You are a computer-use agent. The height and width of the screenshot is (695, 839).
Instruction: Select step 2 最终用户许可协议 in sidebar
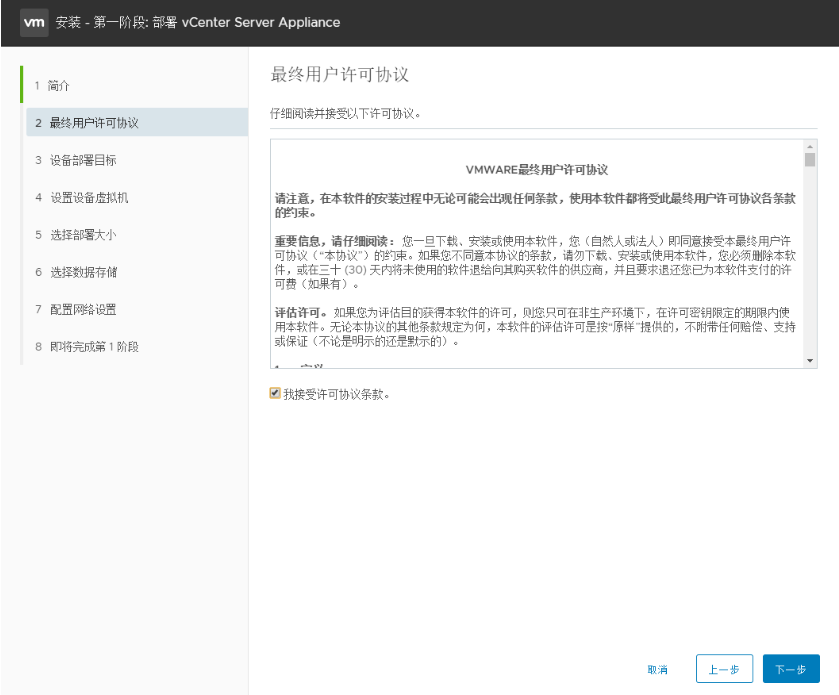[x=83, y=122]
